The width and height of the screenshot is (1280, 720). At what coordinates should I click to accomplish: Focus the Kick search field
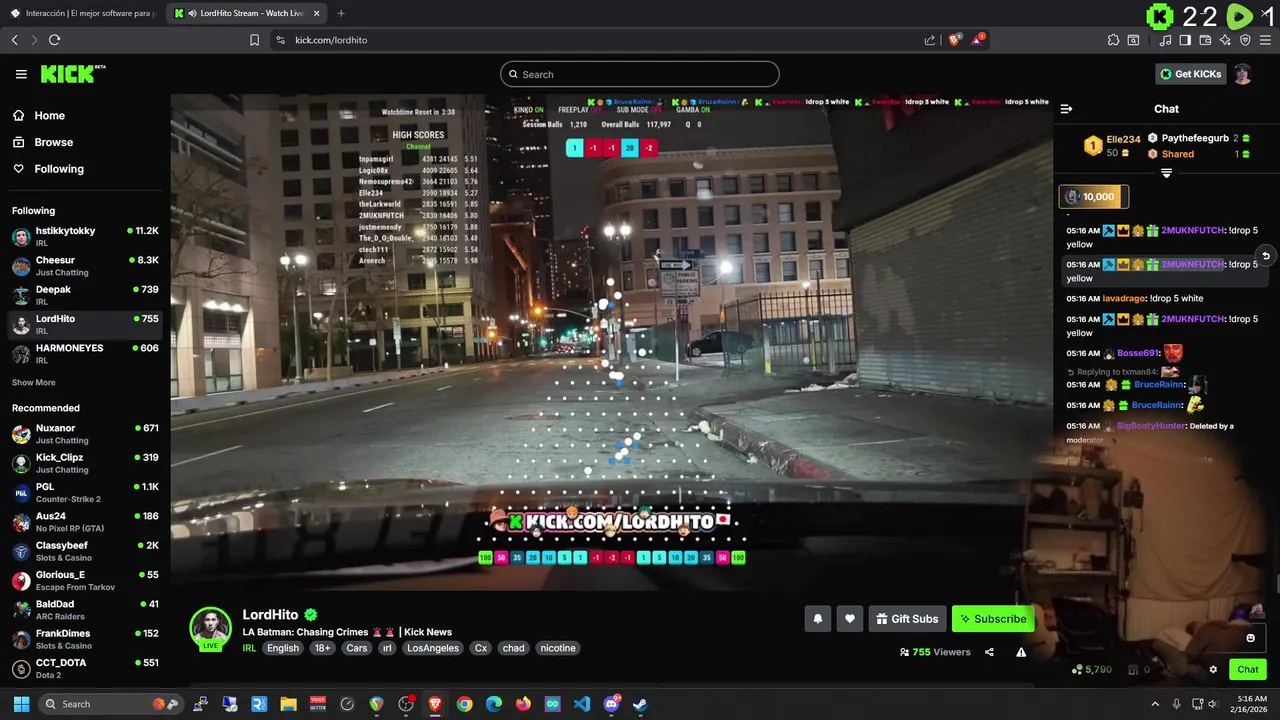pos(640,74)
